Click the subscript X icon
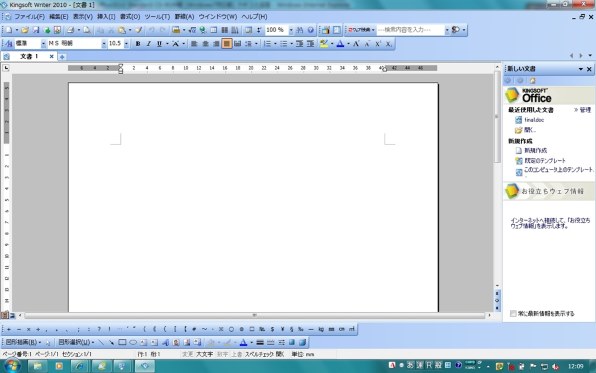 click(x=388, y=44)
